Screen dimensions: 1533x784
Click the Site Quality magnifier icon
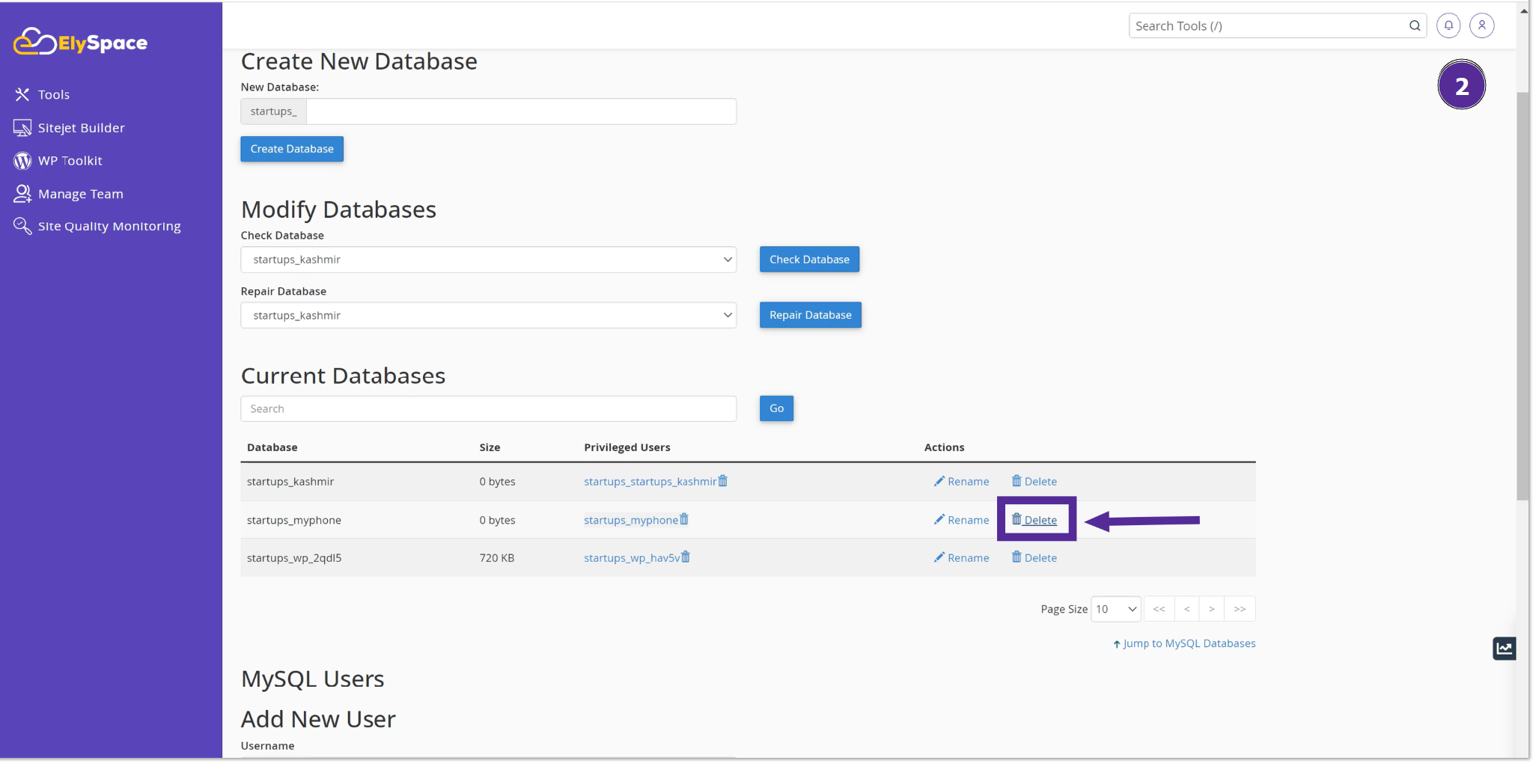pyautogui.click(x=22, y=226)
